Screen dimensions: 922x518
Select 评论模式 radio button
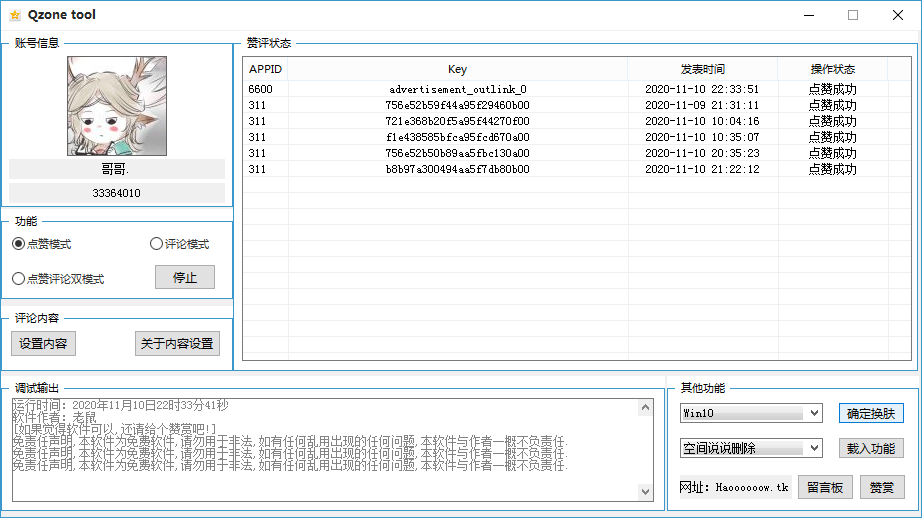tap(156, 244)
